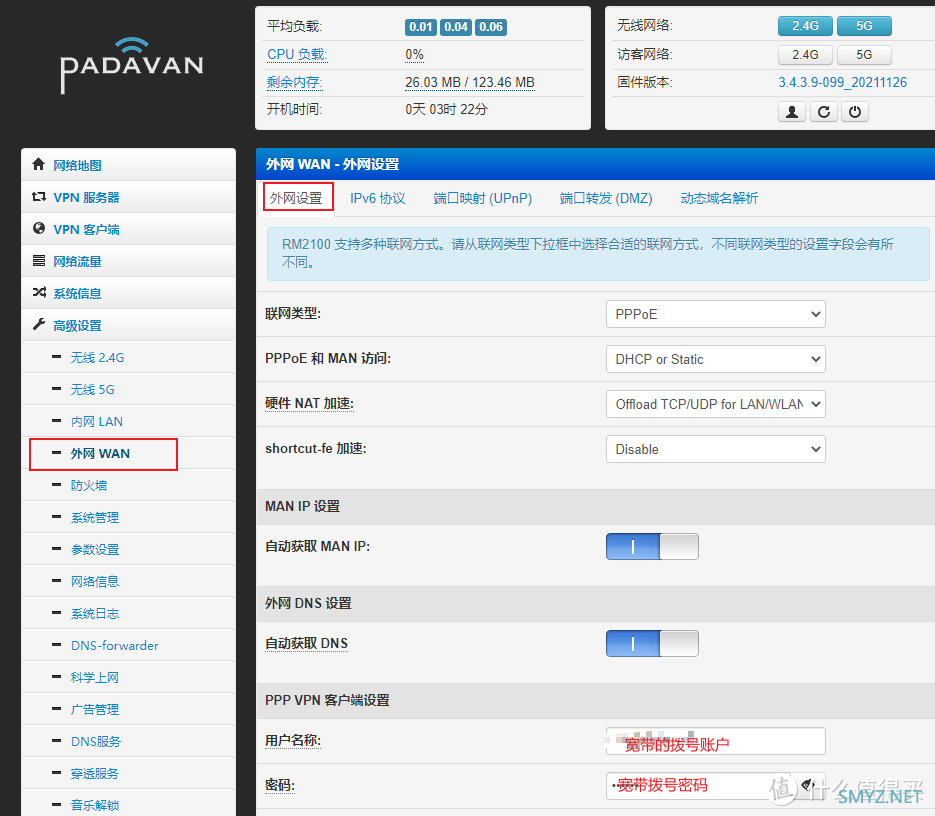This screenshot has width=935, height=816.
Task: Click the reboot refresh icon button
Action: pyautogui.click(x=823, y=112)
